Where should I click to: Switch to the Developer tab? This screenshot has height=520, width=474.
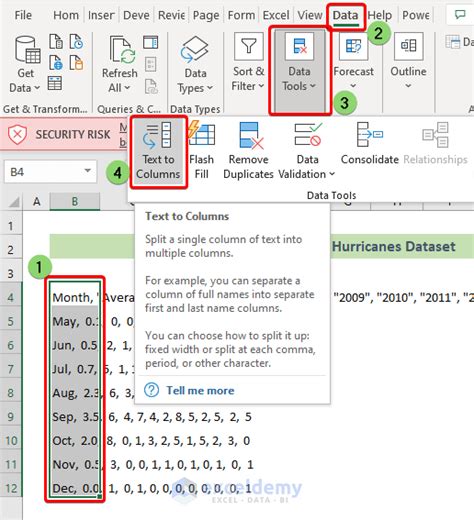click(136, 15)
